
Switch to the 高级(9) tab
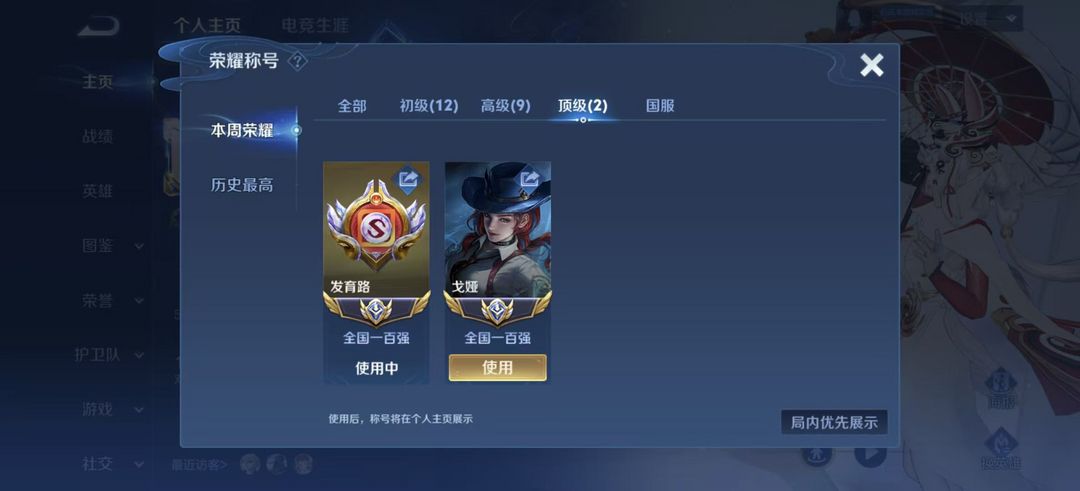[x=506, y=105]
